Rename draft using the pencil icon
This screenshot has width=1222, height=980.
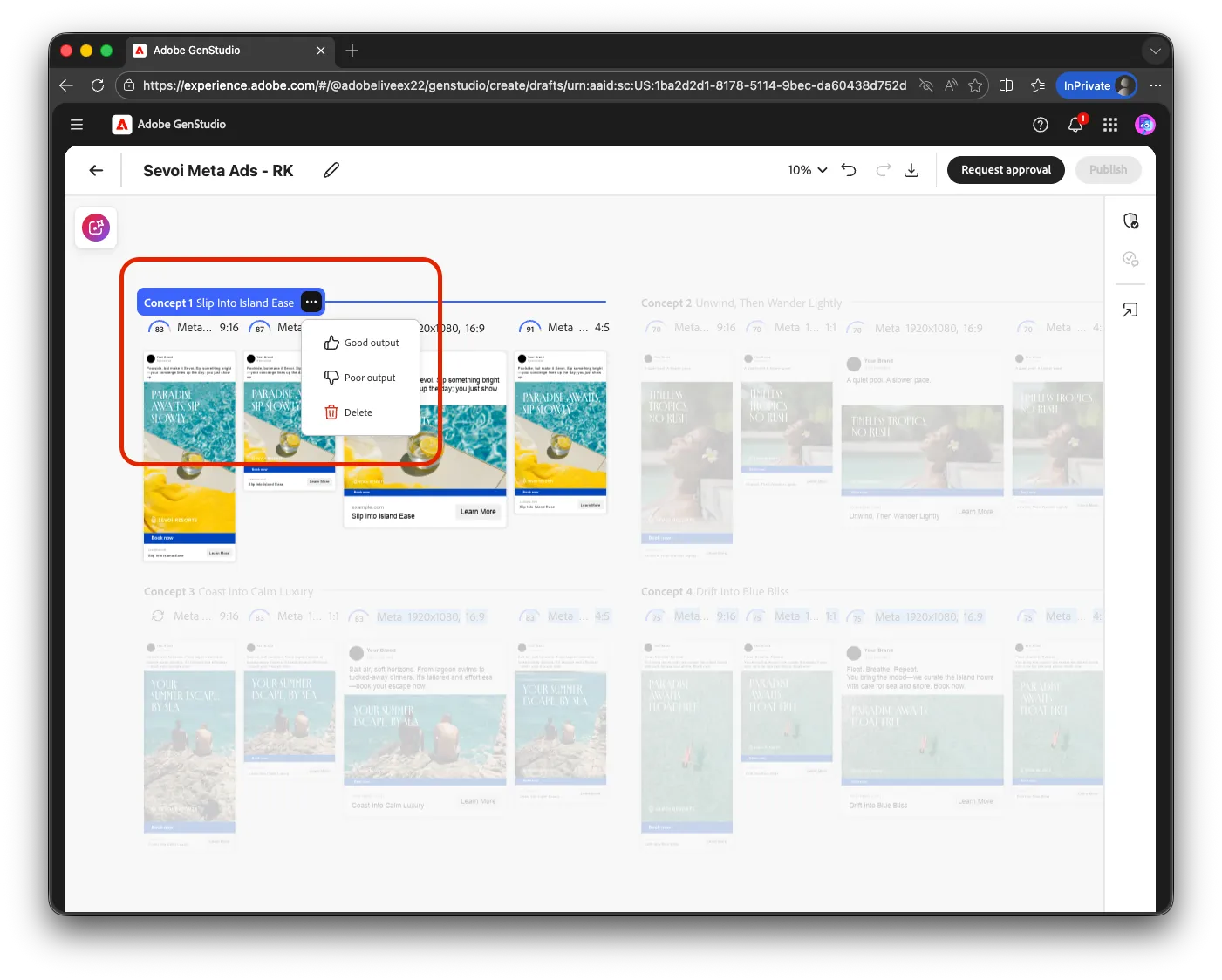(331, 170)
